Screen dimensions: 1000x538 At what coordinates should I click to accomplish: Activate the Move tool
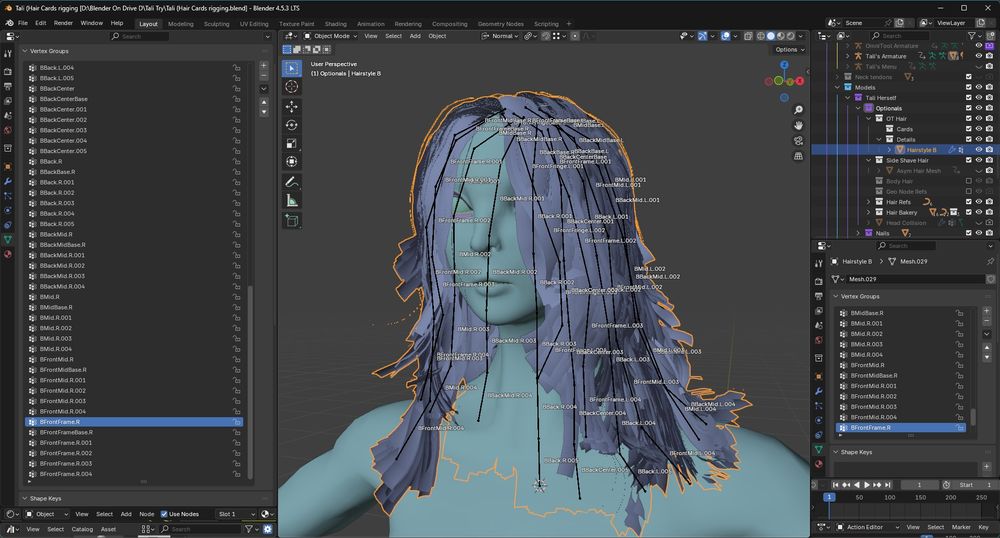(x=291, y=106)
